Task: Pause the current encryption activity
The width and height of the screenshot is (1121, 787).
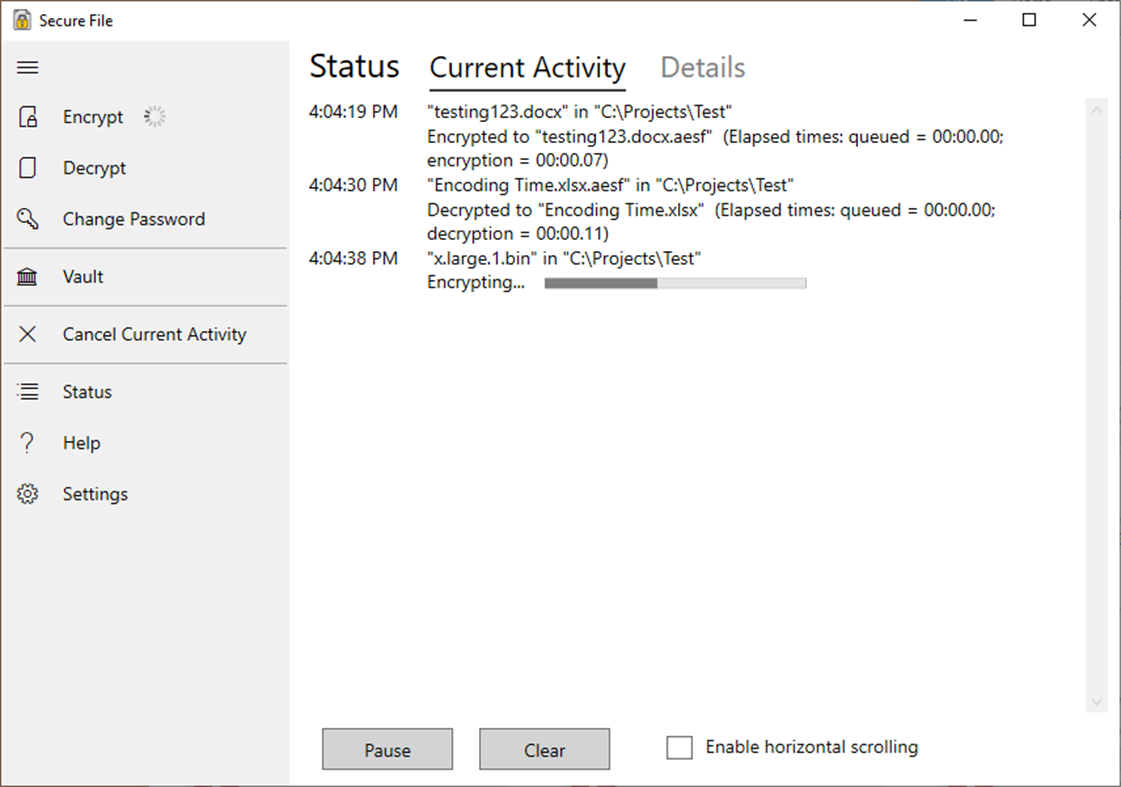Action: tap(387, 749)
